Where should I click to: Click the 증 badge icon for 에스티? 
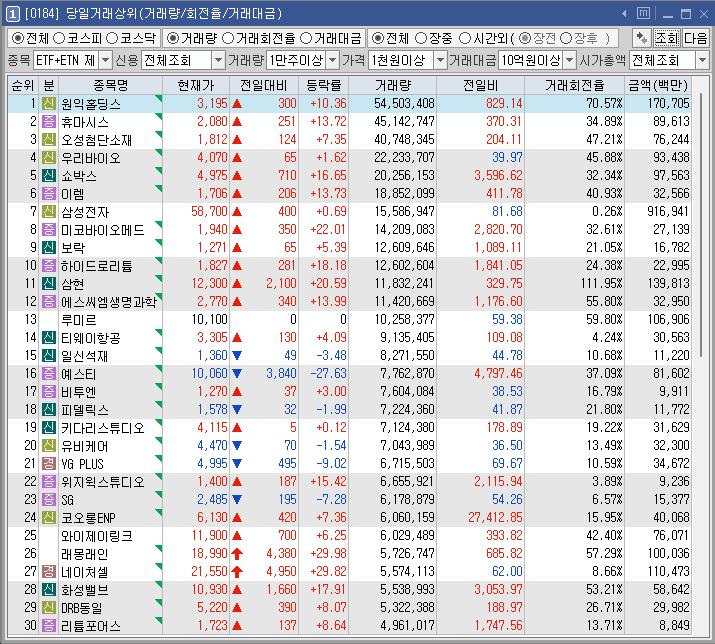coord(49,374)
